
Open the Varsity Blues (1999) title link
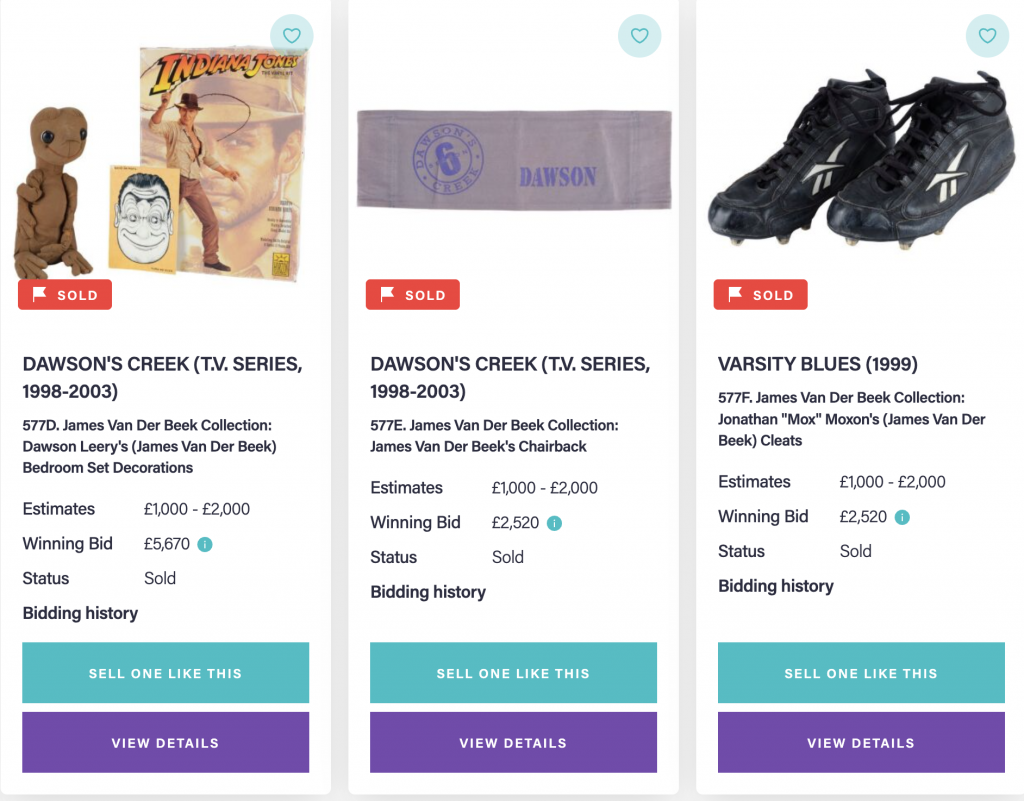click(818, 364)
